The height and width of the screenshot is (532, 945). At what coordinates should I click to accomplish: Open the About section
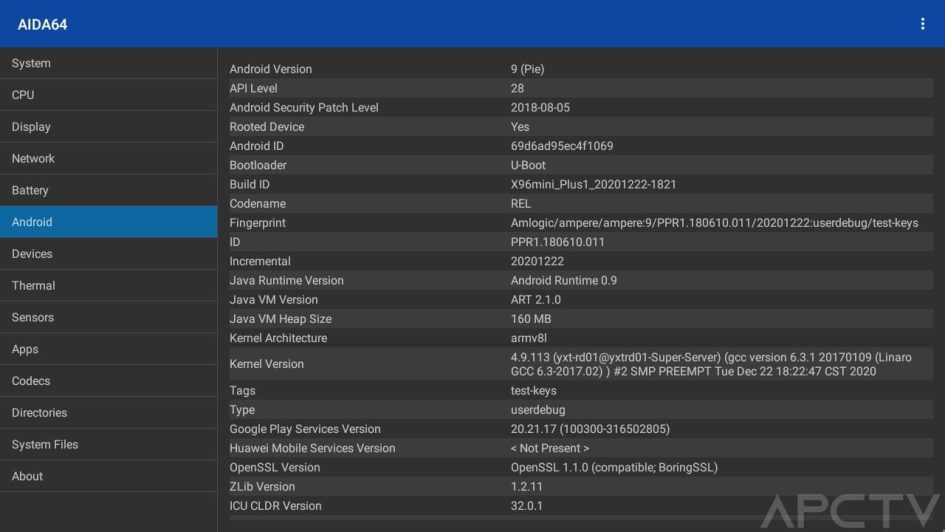coord(108,476)
